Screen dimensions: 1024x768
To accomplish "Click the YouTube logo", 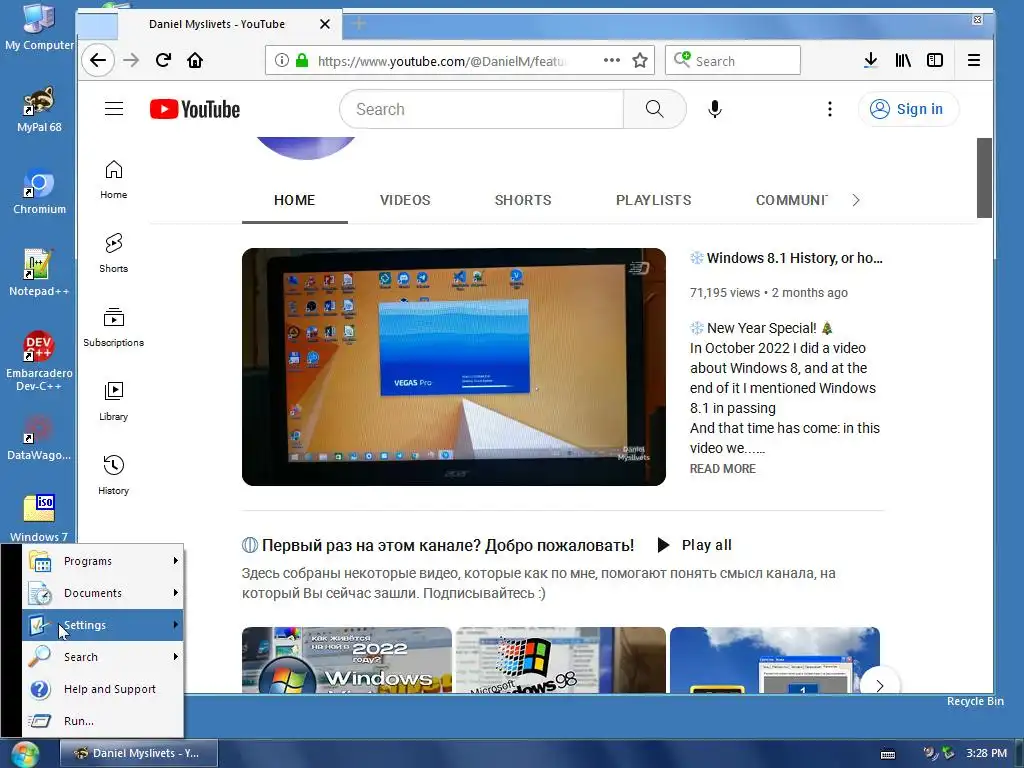I will click(195, 109).
